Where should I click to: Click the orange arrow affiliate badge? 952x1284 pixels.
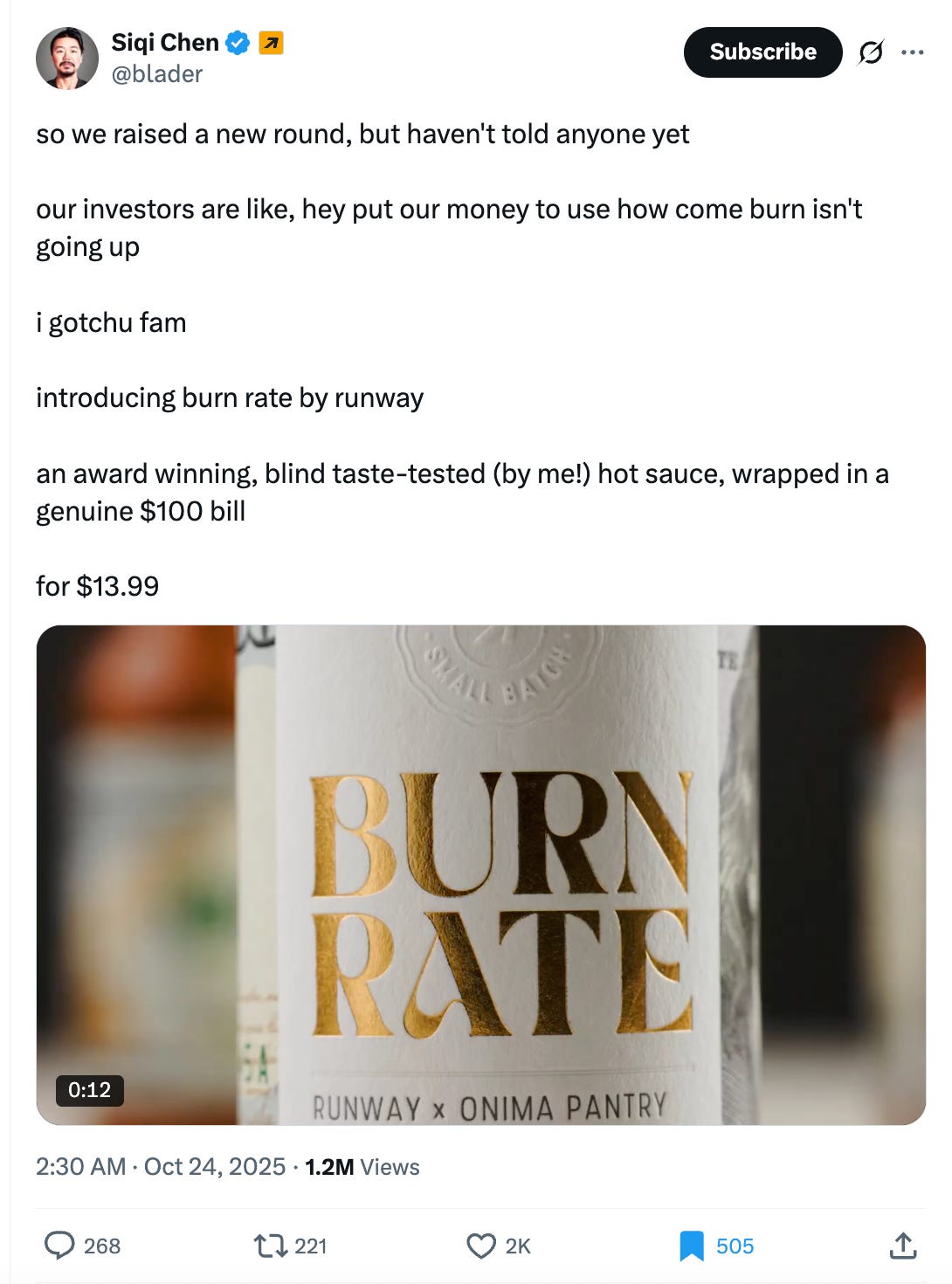pyautogui.click(x=272, y=43)
